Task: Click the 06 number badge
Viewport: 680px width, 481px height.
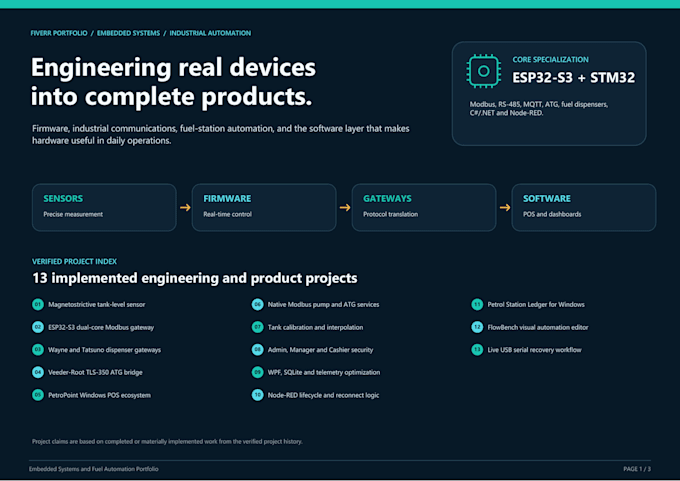Action: point(258,304)
